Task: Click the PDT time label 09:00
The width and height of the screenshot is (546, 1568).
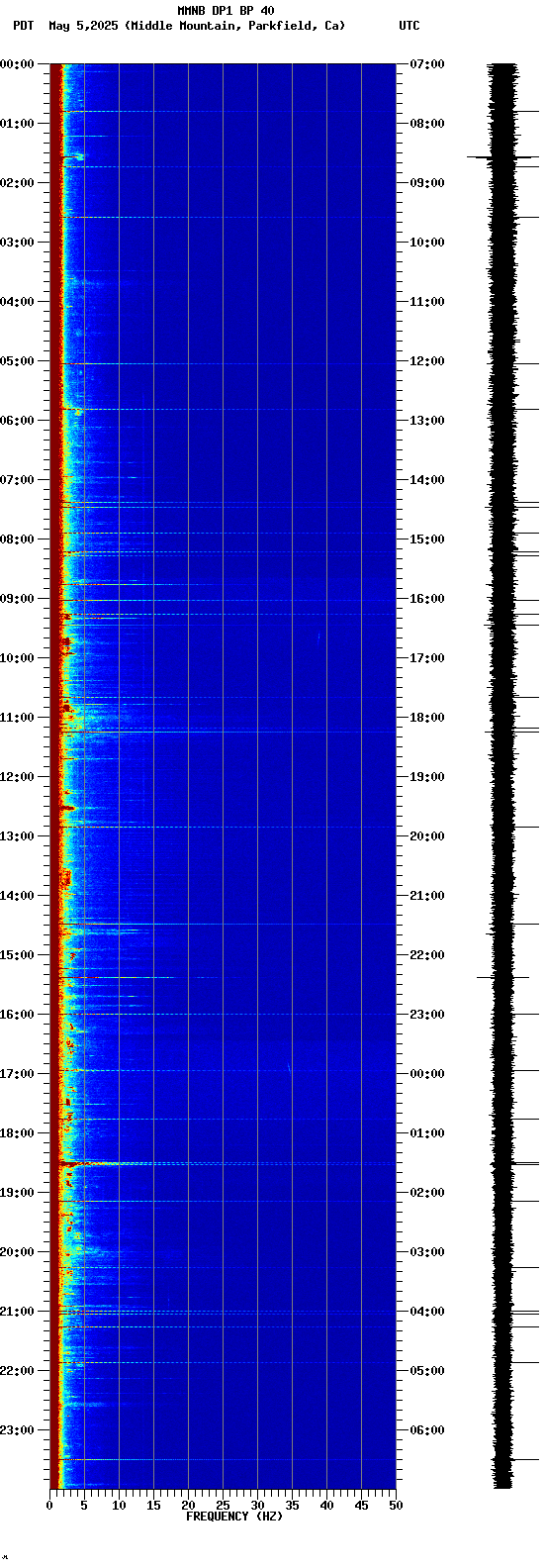Action: (17, 599)
